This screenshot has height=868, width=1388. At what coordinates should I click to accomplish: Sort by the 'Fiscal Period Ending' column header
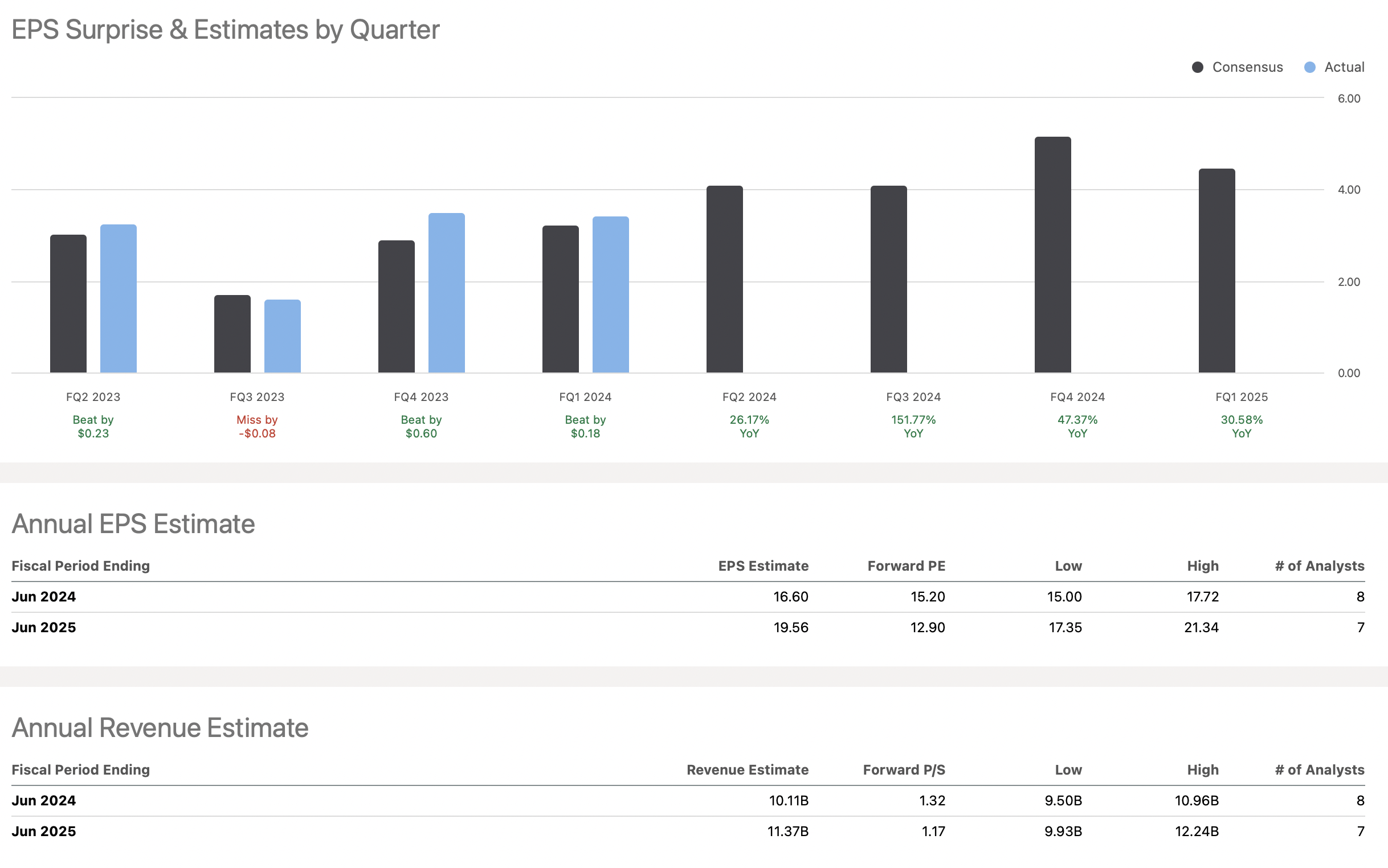(x=81, y=566)
